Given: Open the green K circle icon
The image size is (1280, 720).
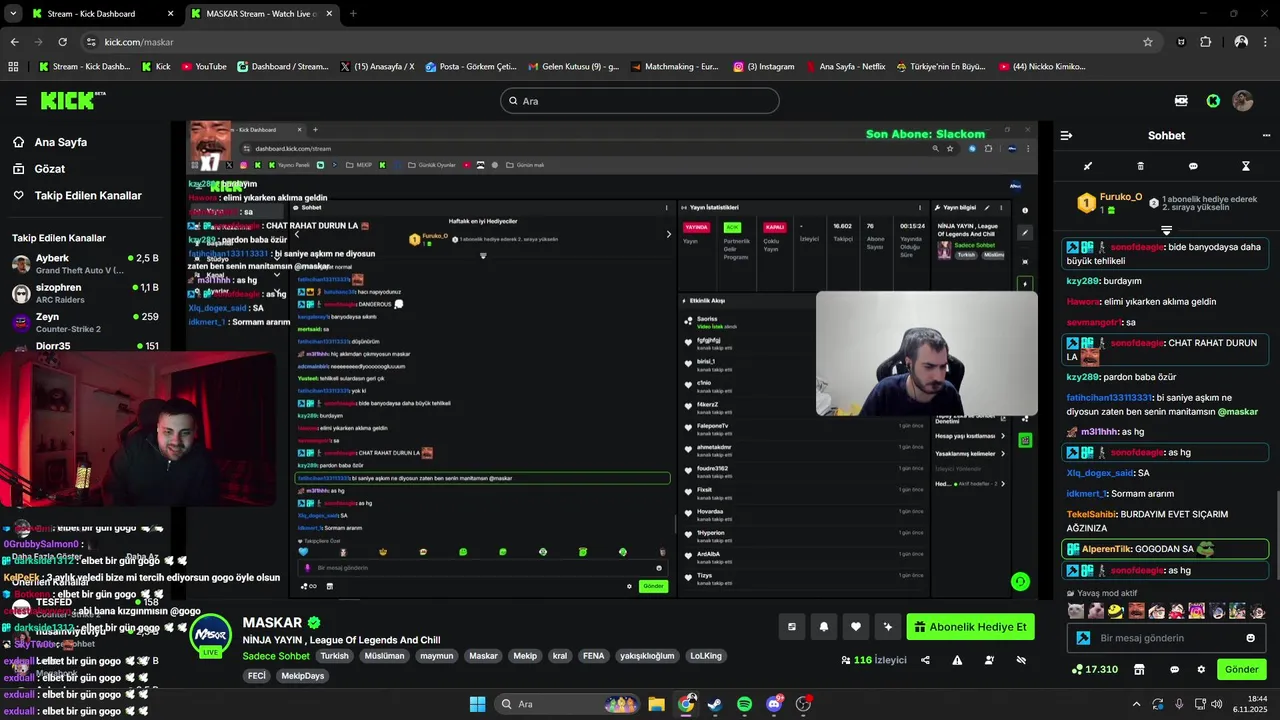Looking at the screenshot, I should coord(1213,101).
